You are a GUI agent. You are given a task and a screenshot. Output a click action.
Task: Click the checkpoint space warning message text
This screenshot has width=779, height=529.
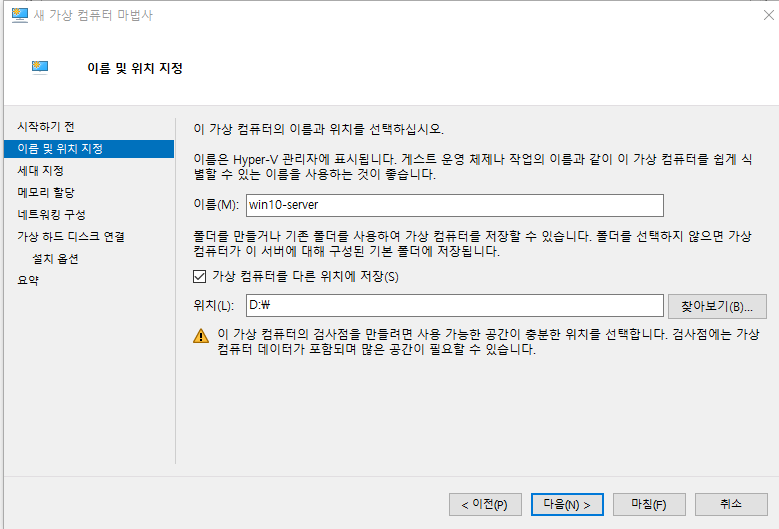click(488, 342)
